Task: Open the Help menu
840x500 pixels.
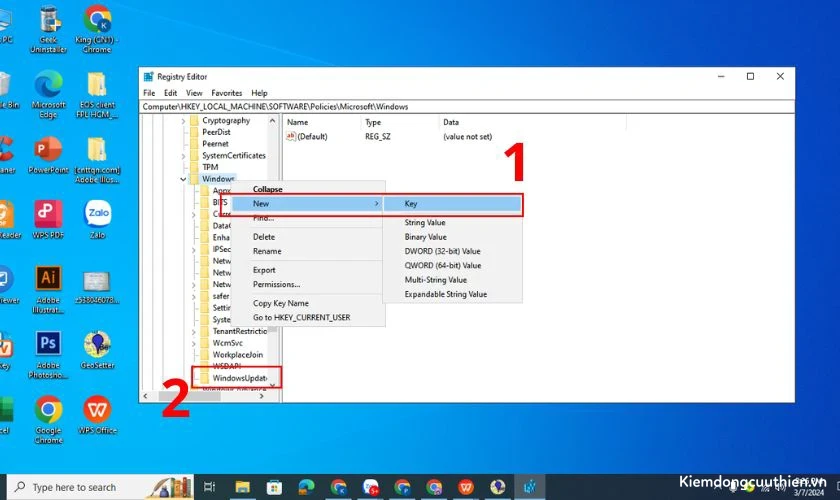Action: pyautogui.click(x=259, y=93)
